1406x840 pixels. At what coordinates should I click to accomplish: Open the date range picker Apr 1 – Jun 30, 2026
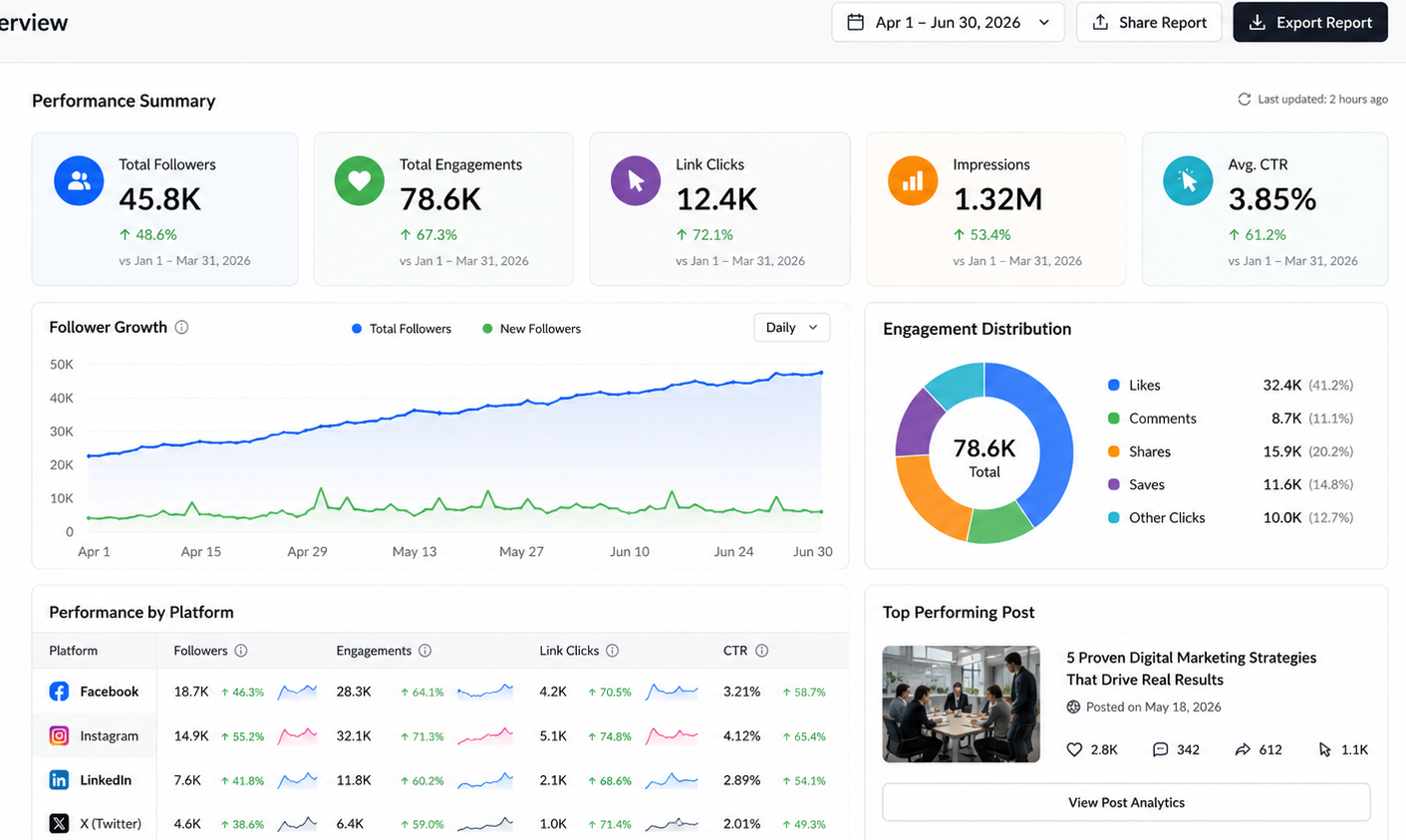tap(948, 22)
